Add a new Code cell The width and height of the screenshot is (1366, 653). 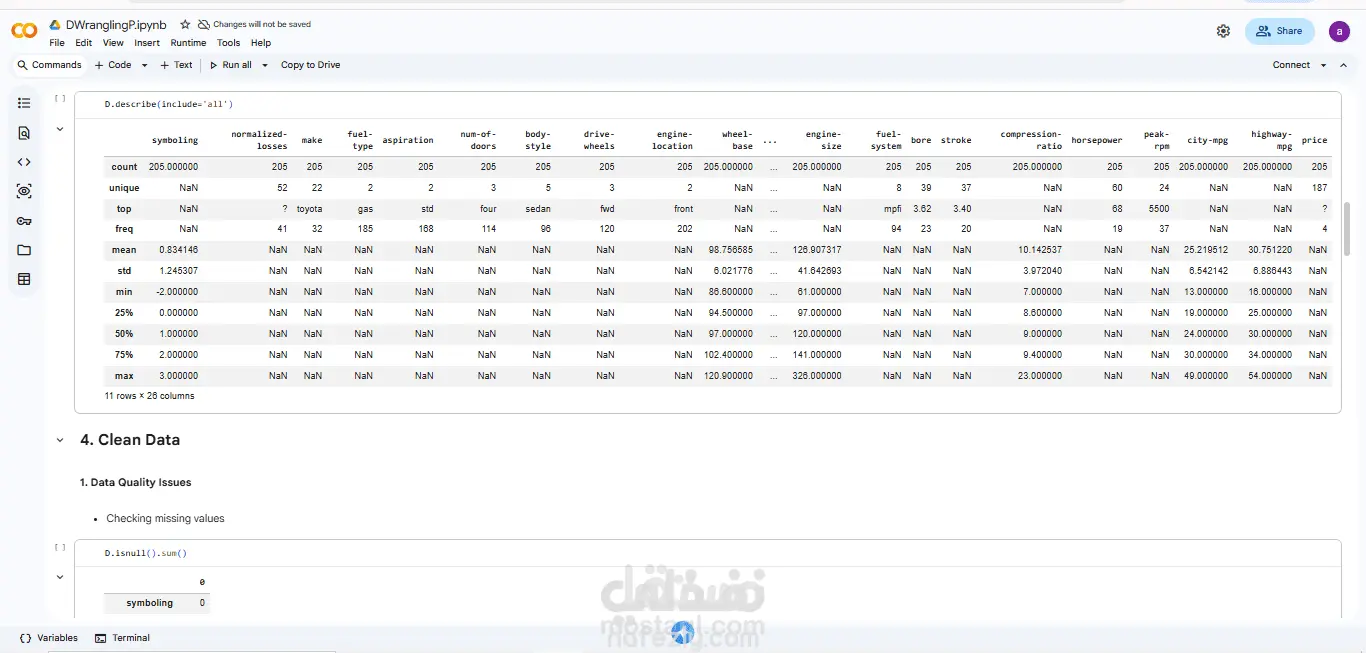[113, 65]
